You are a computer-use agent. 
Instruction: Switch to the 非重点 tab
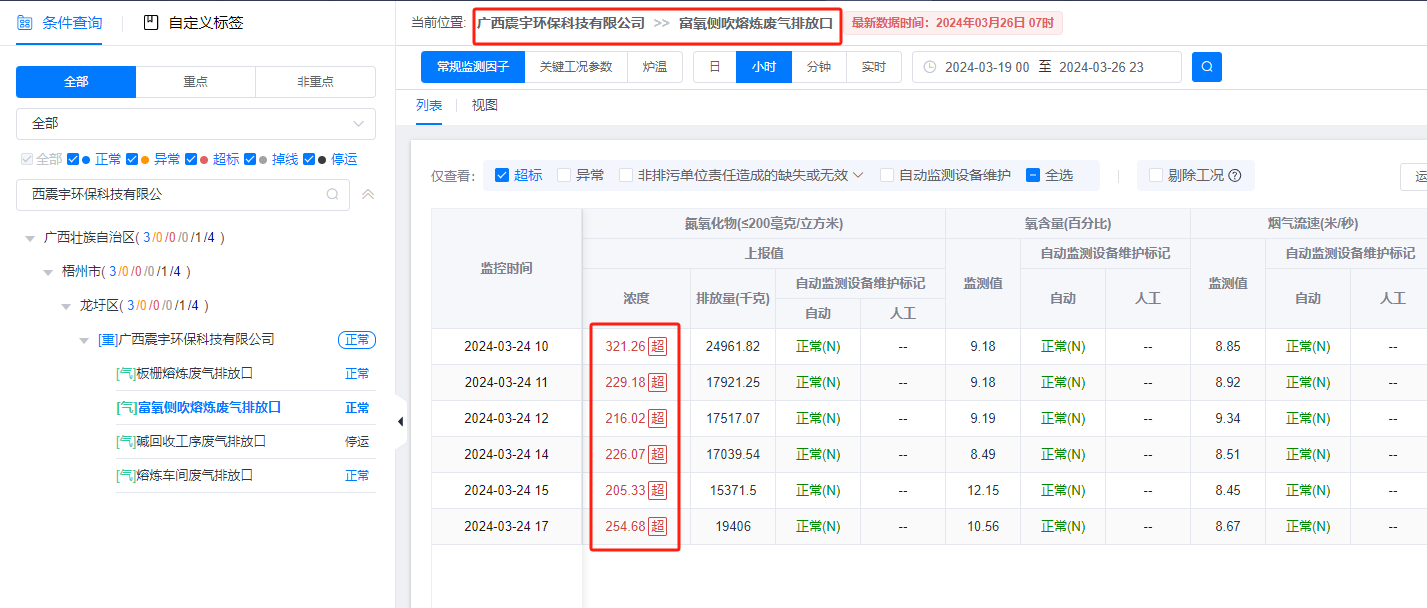(x=315, y=82)
